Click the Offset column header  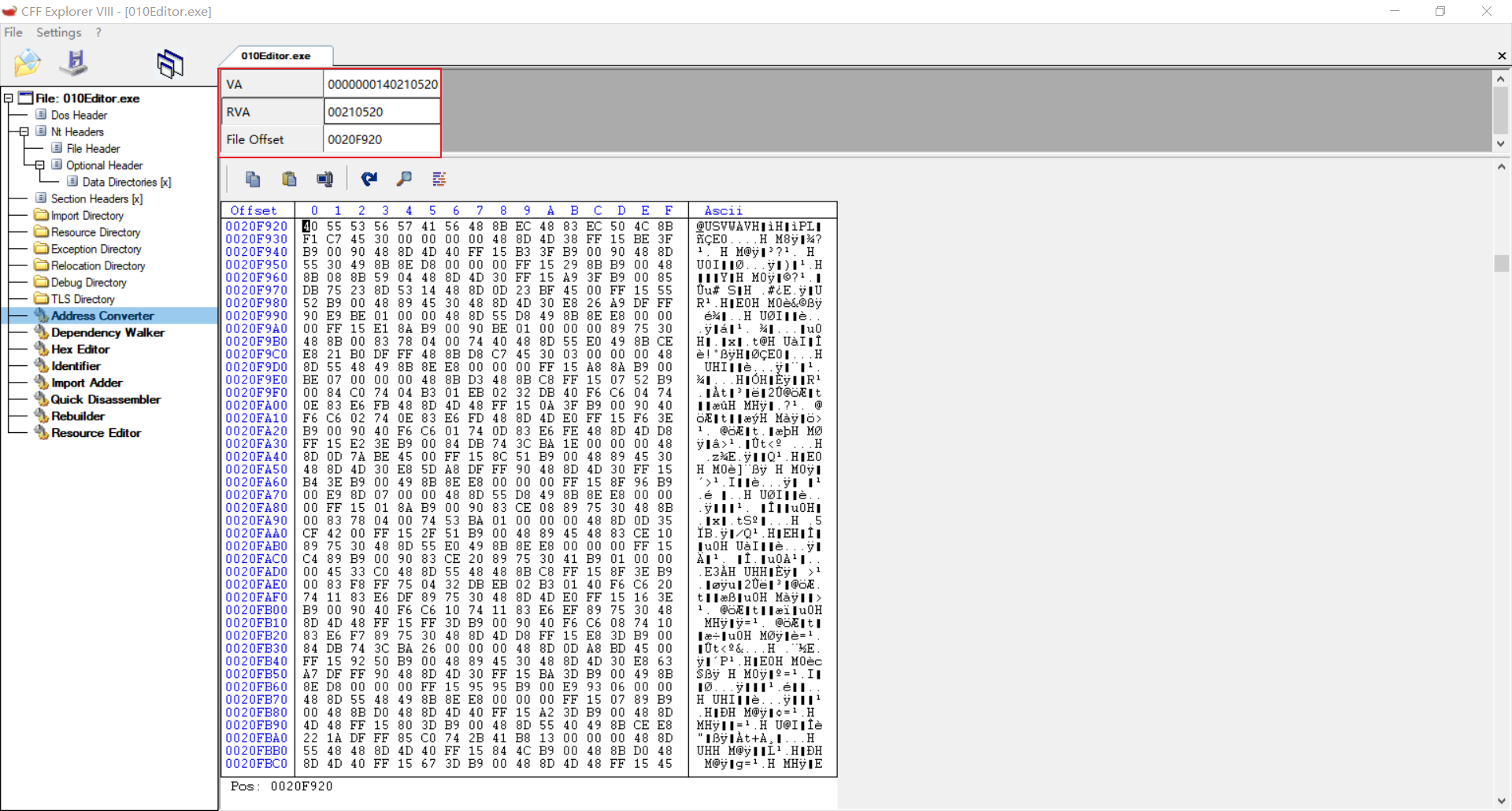(254, 211)
